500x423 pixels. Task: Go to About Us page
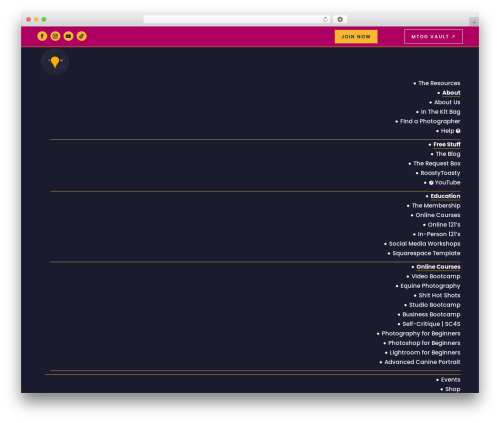pos(447,102)
